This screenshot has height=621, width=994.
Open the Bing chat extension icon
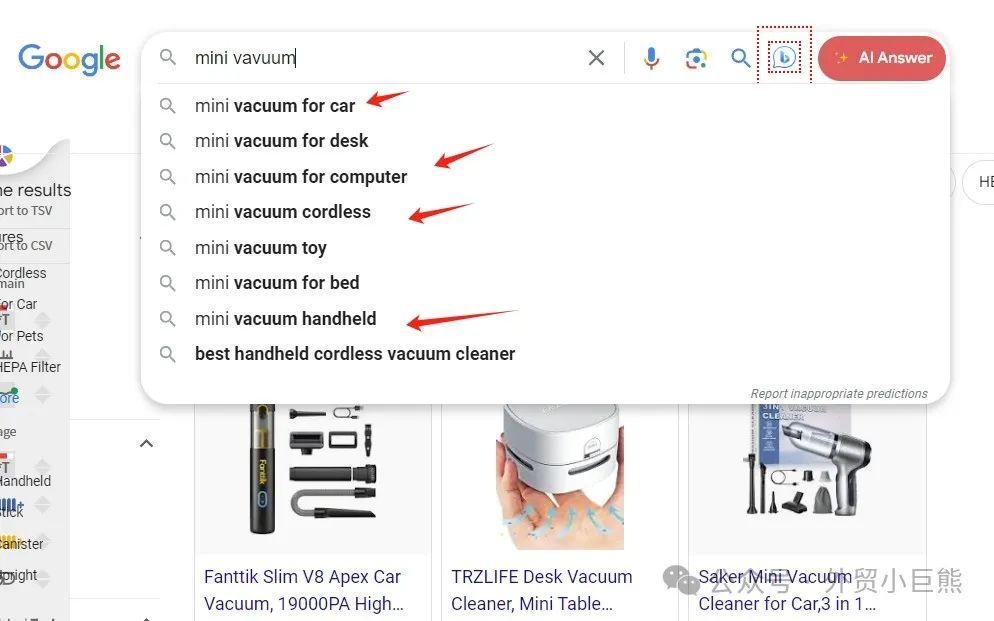[x=784, y=58]
